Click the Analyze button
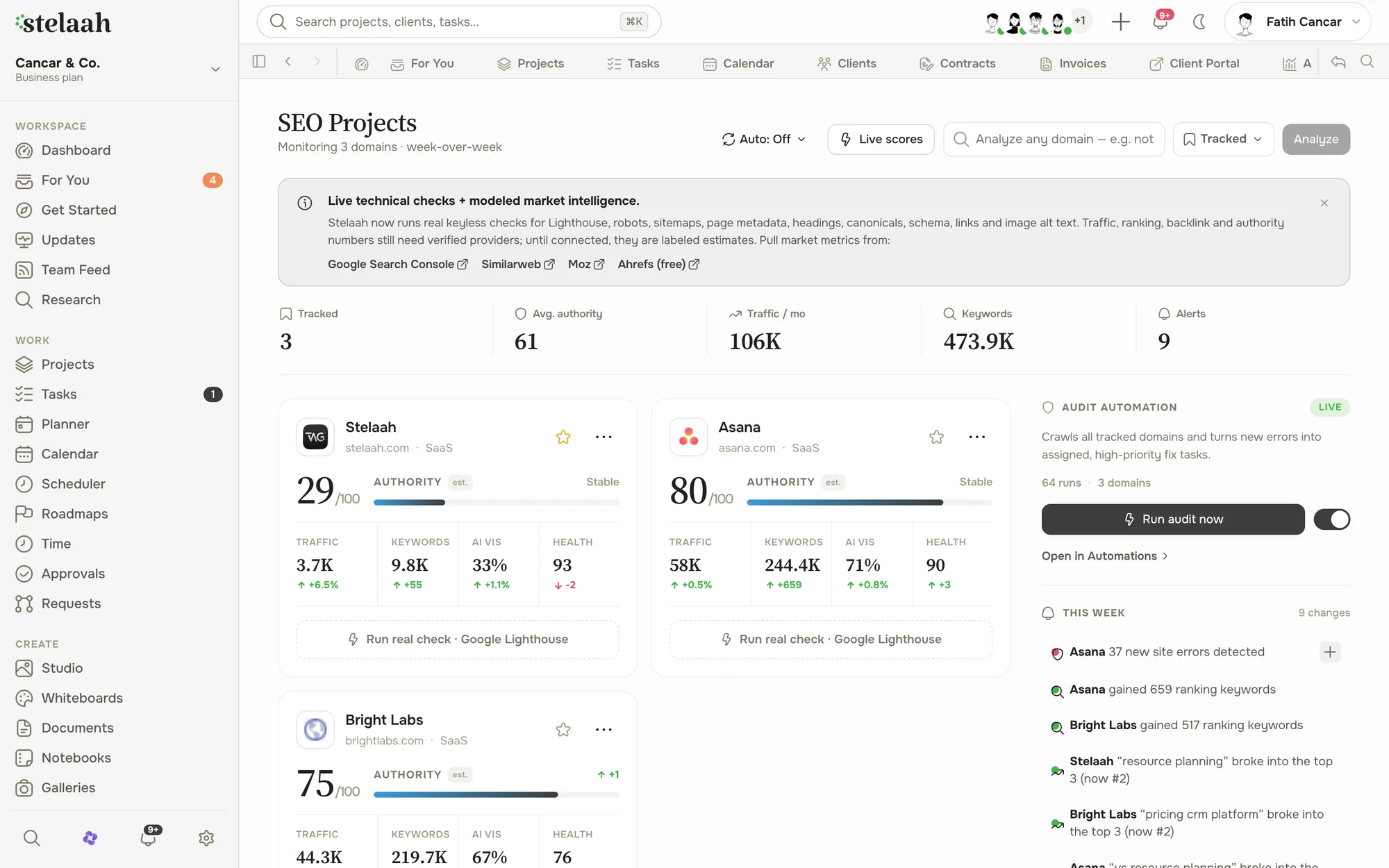 [1315, 139]
